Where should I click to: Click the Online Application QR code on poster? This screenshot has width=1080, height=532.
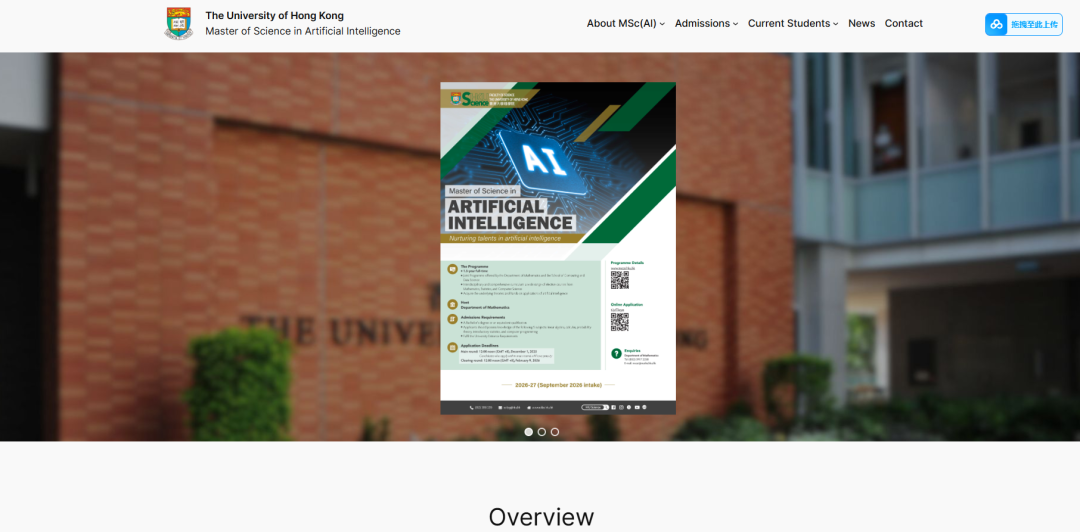coord(620,322)
